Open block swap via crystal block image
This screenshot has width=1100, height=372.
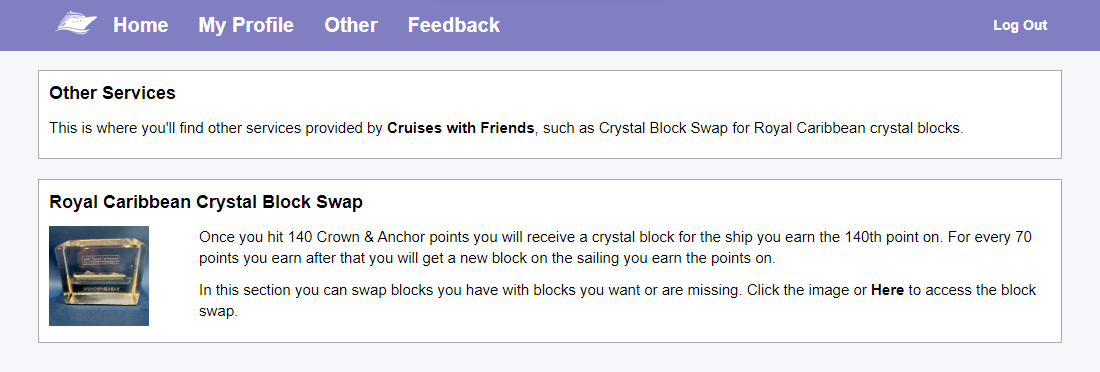tap(99, 276)
